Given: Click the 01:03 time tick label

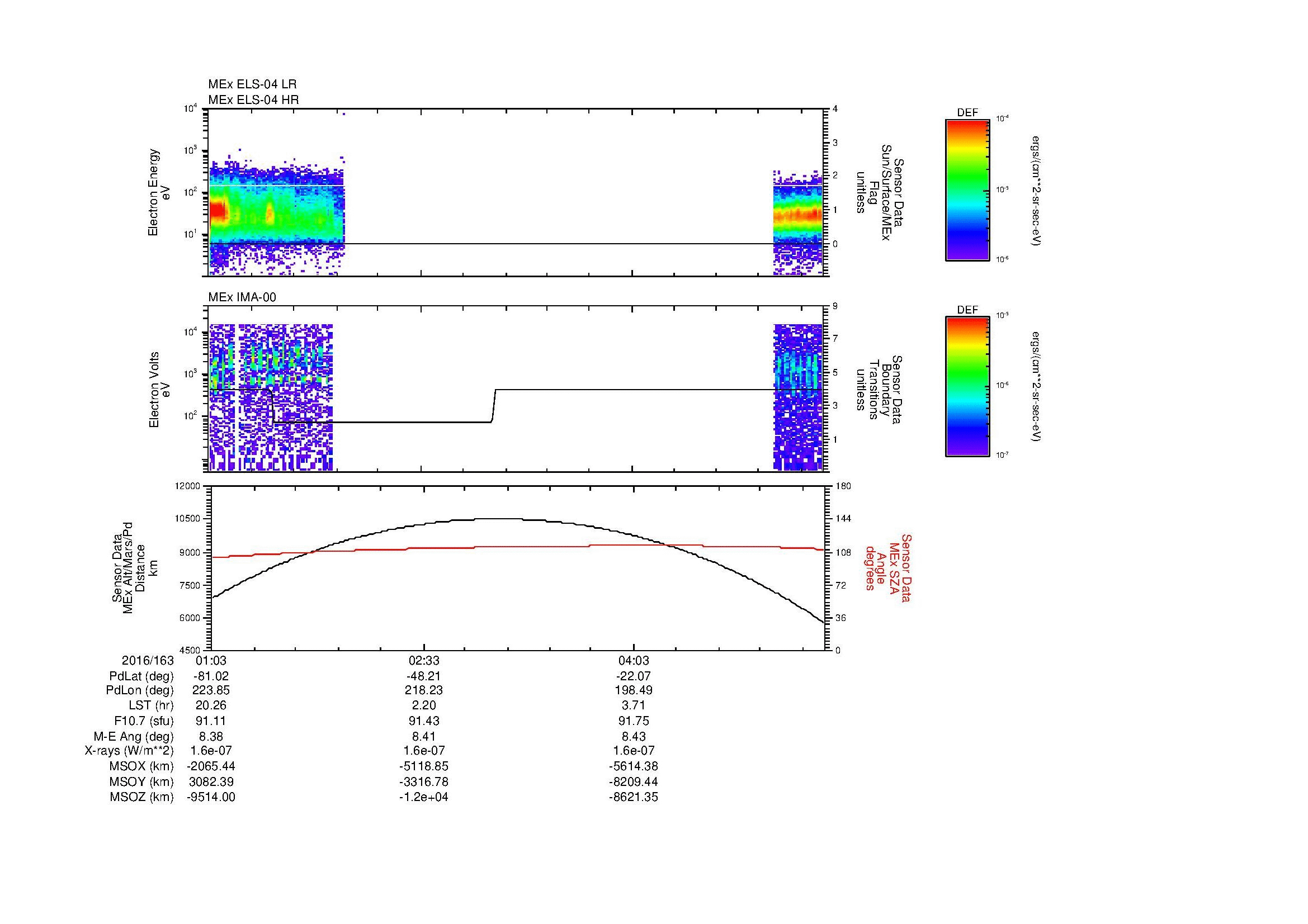Looking at the screenshot, I should [211, 661].
